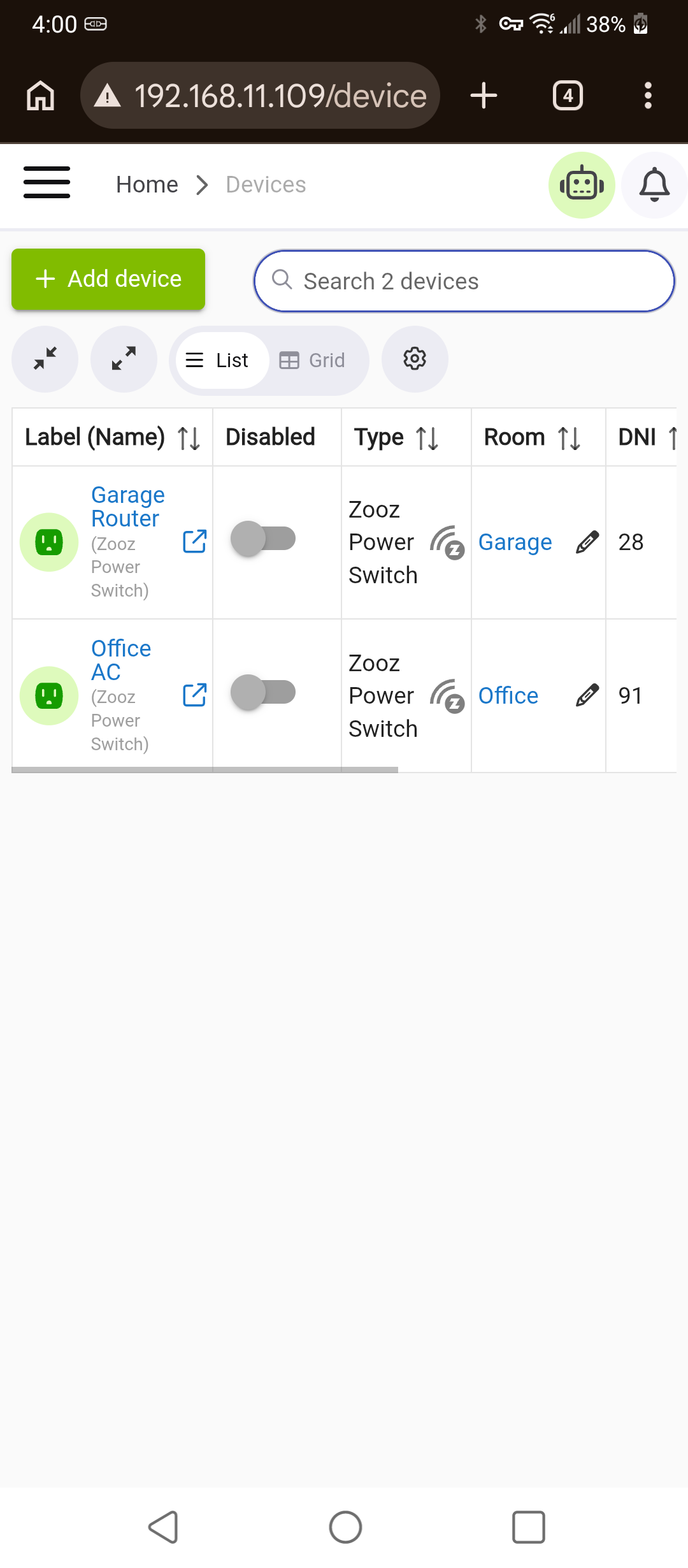
Task: Edit the Garage room pencil icon
Action: click(x=587, y=542)
